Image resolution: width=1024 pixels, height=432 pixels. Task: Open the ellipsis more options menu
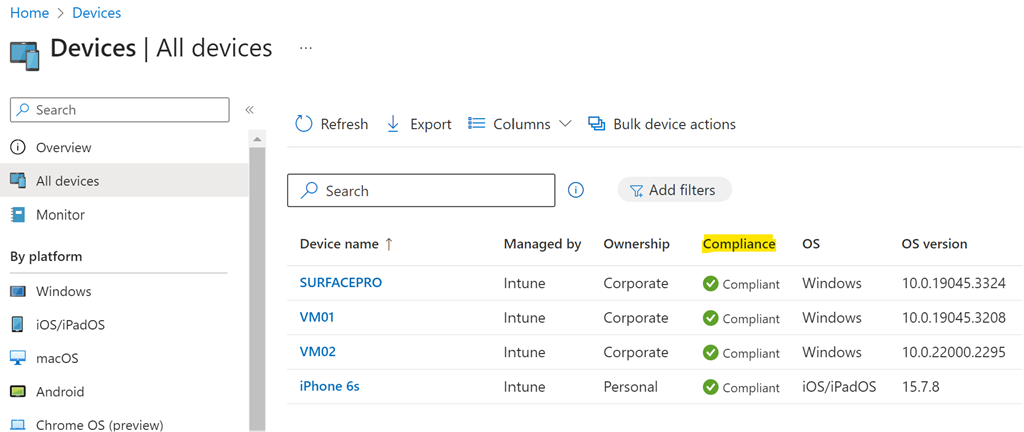click(x=306, y=48)
